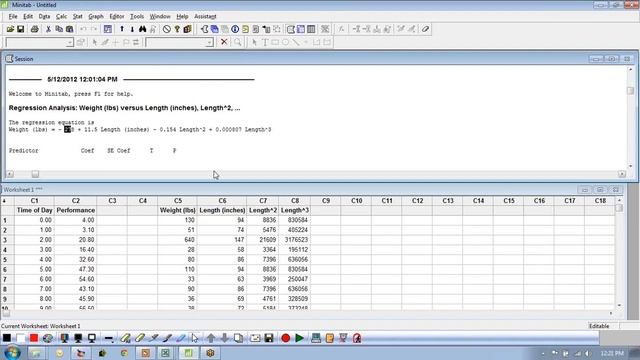The width and height of the screenshot is (640, 360).
Task: Click the Print Window icon
Action: (x=35, y=29)
